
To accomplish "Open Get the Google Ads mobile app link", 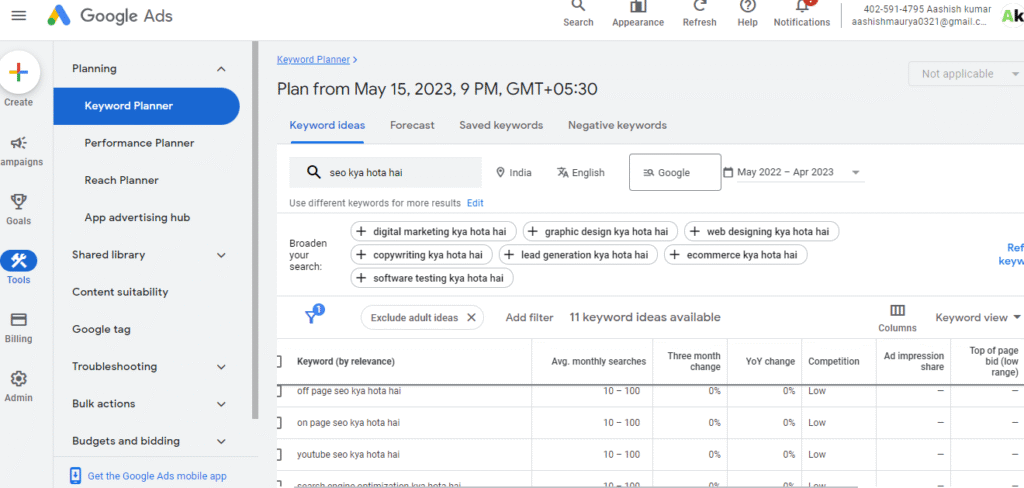I will [157, 476].
